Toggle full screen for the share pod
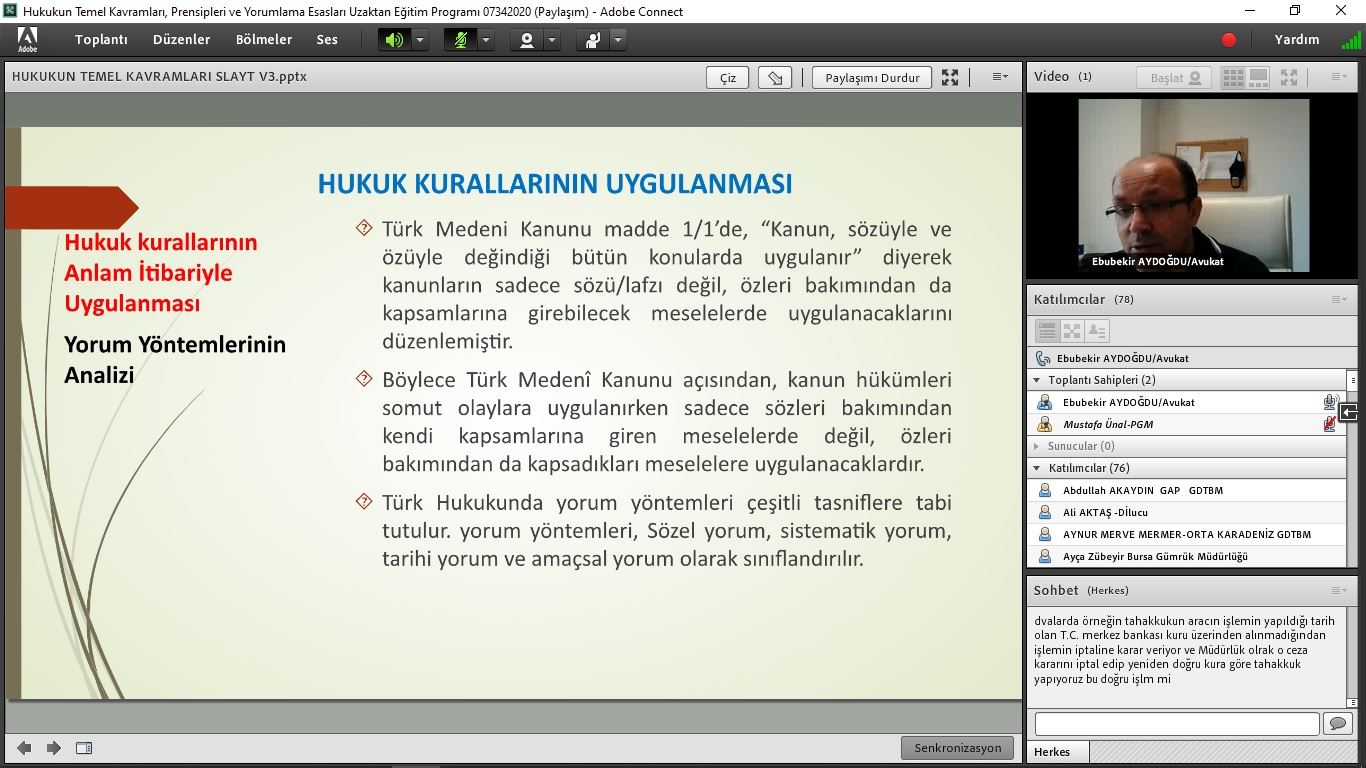Viewport: 1366px width, 768px height. pyautogui.click(x=950, y=78)
